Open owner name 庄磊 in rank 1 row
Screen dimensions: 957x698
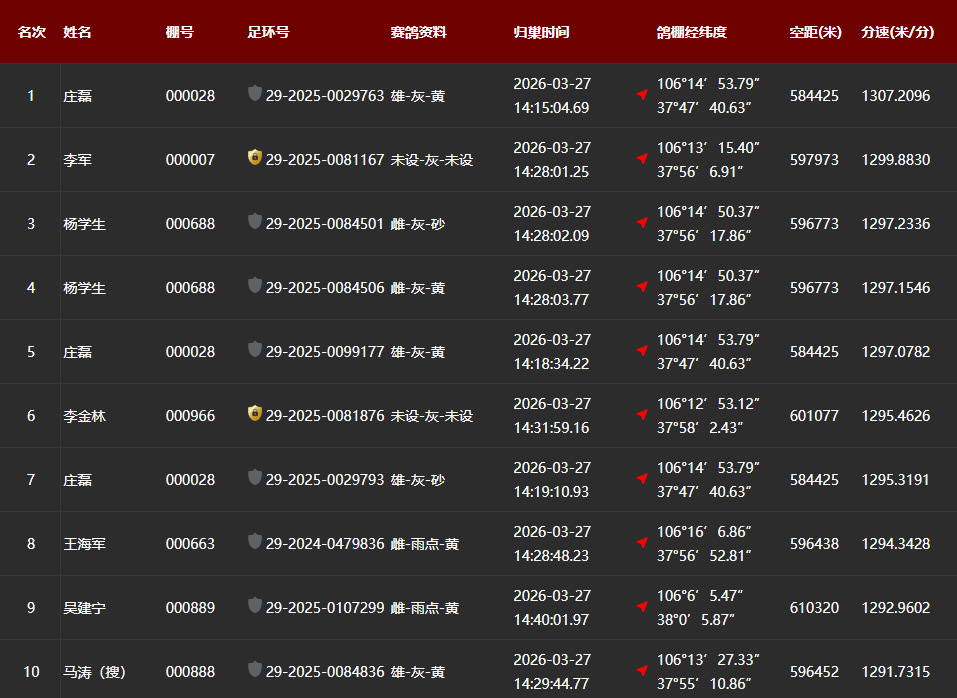pyautogui.click(x=77, y=96)
